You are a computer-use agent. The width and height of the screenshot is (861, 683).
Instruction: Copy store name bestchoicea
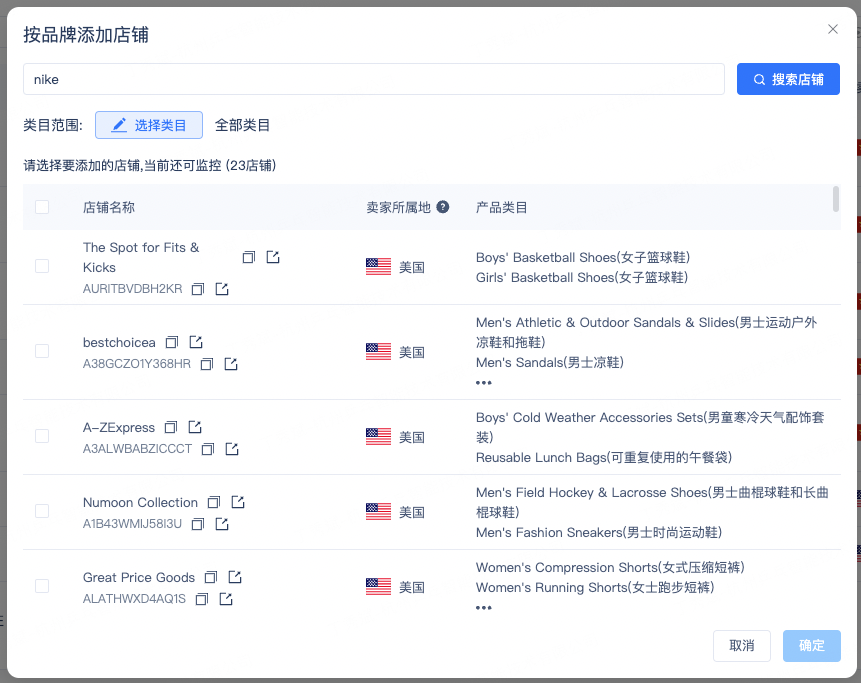172,342
